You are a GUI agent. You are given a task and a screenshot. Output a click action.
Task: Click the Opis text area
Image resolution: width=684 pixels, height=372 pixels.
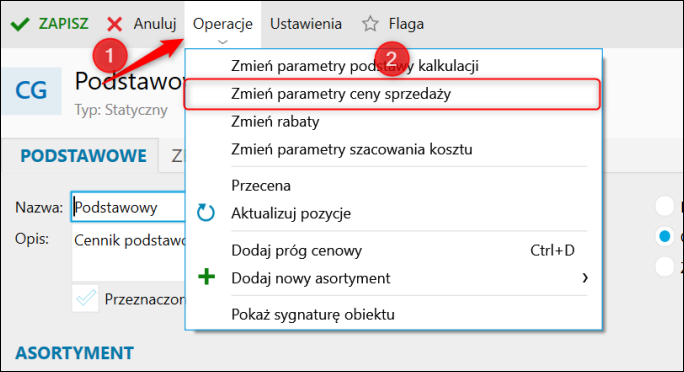[x=128, y=254]
